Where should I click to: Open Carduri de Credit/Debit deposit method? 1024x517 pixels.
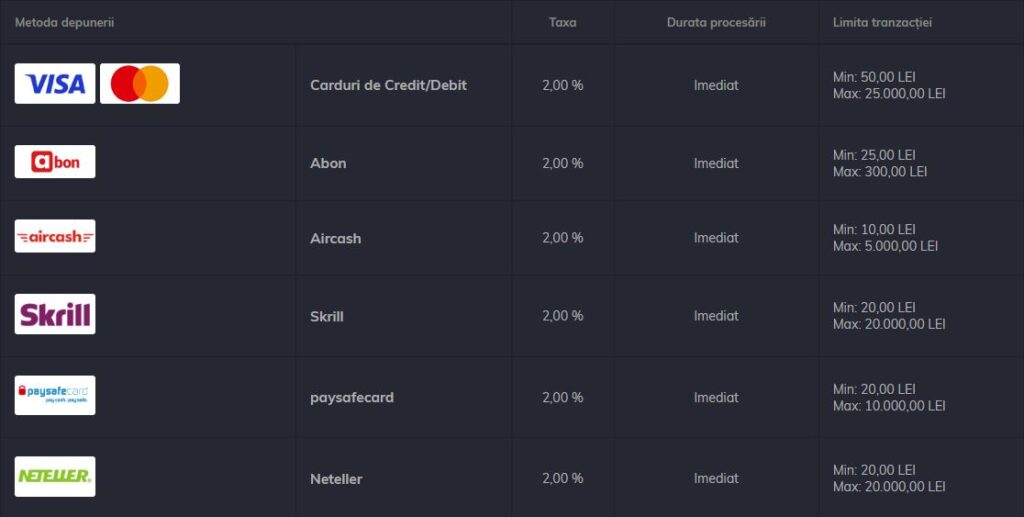[x=388, y=85]
